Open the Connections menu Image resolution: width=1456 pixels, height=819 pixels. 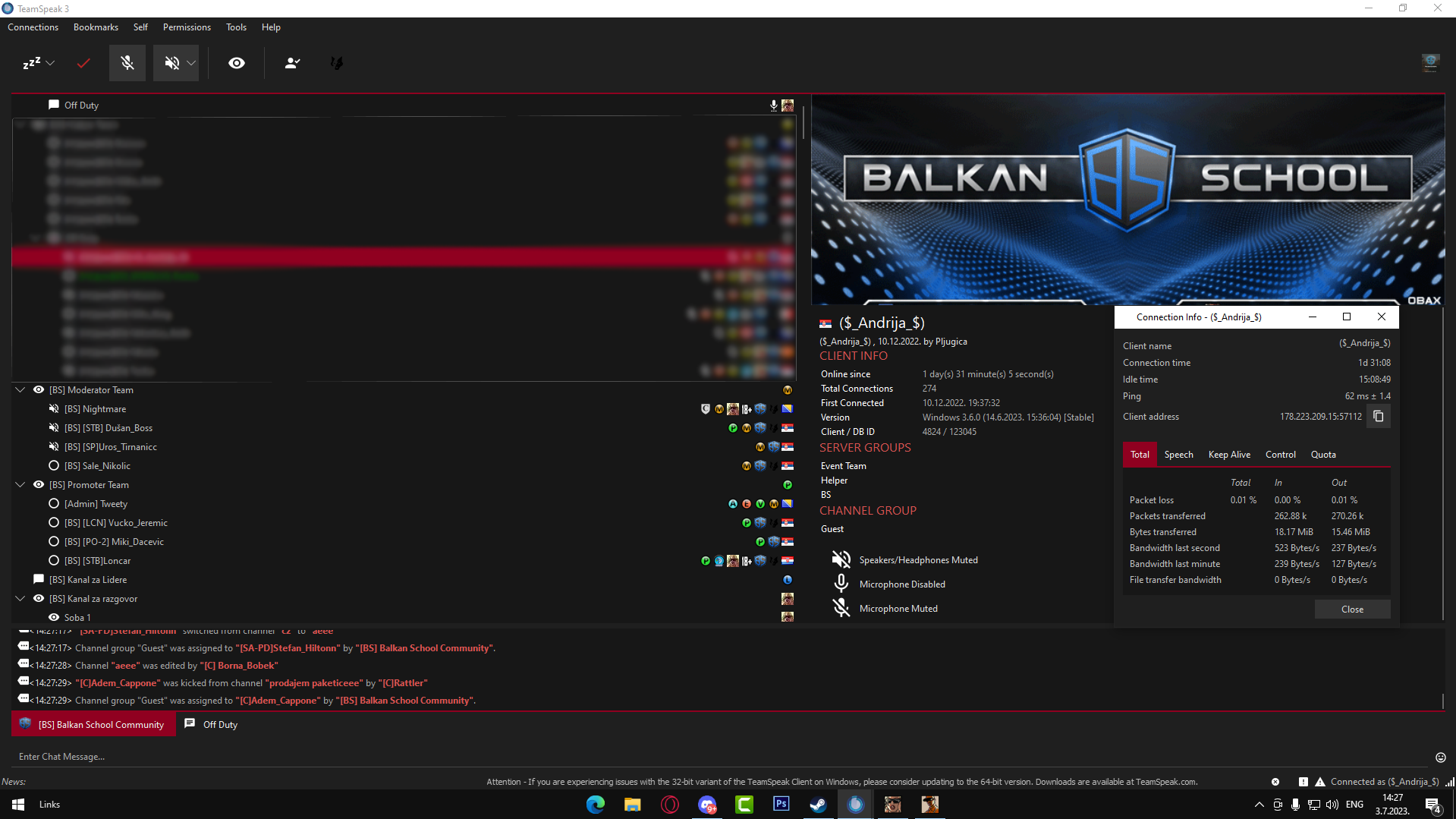pyautogui.click(x=33, y=27)
